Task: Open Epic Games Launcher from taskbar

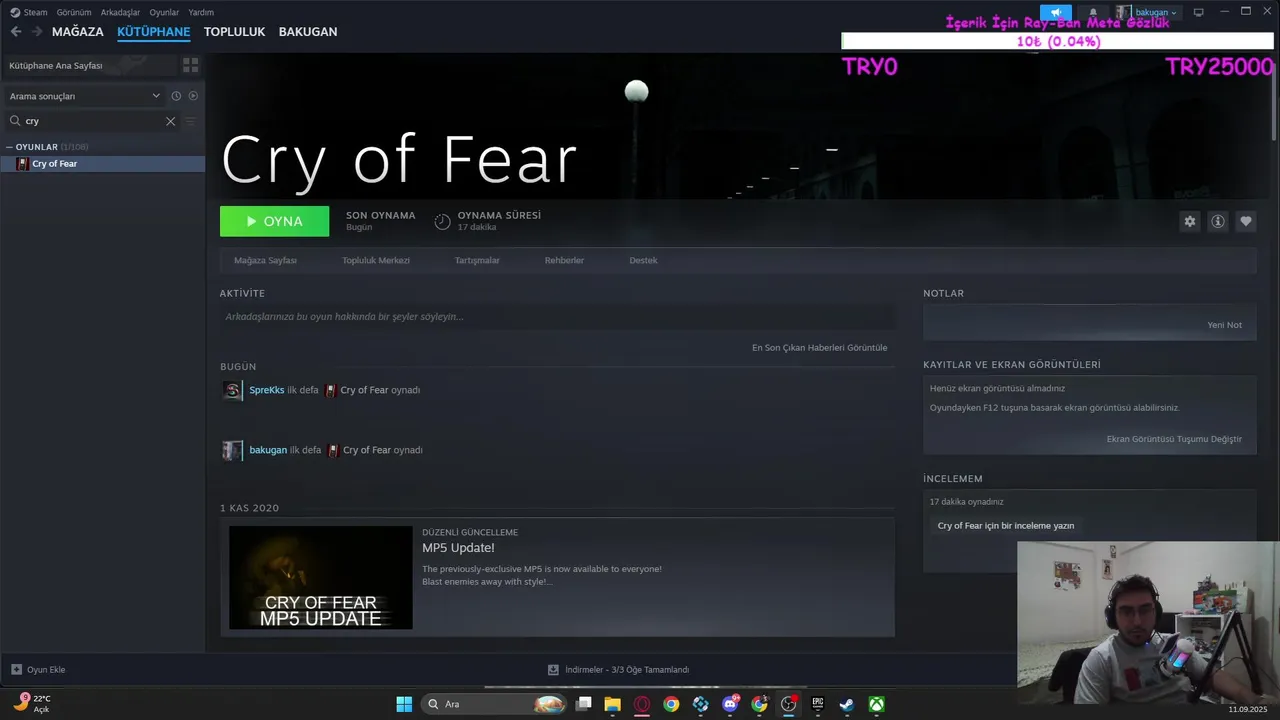Action: point(817,704)
